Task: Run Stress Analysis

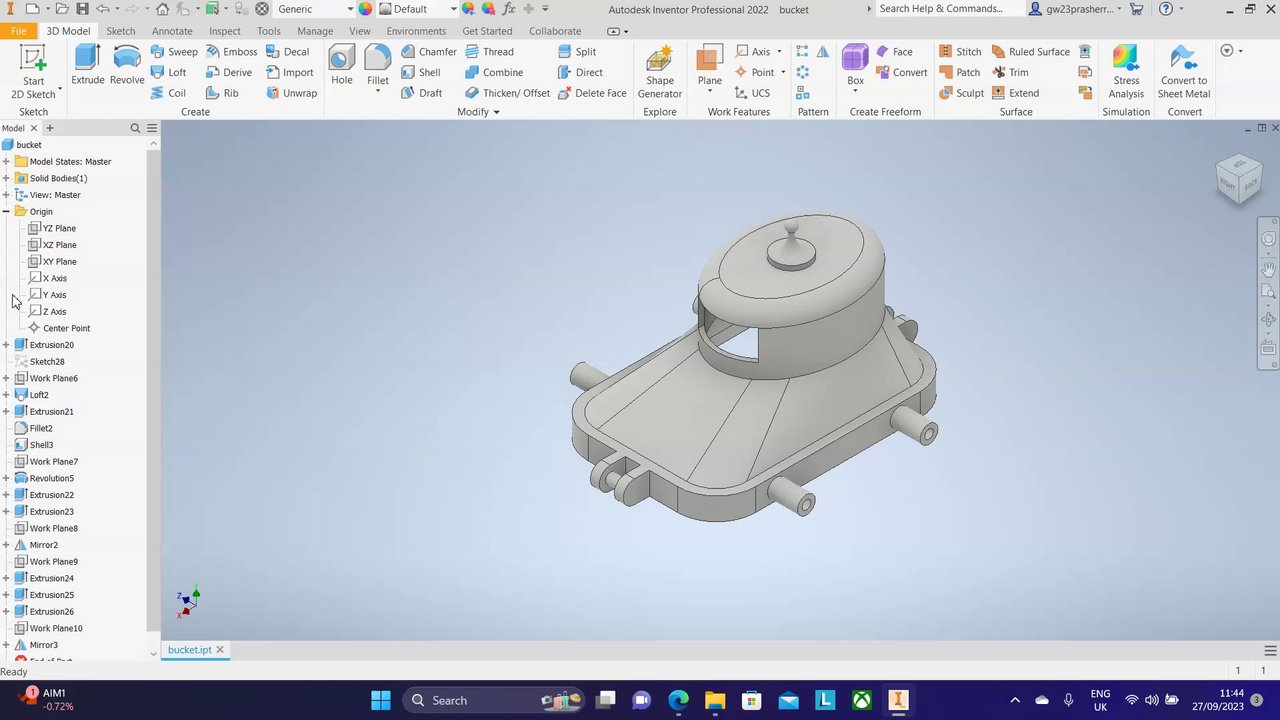Action: [x=1126, y=72]
